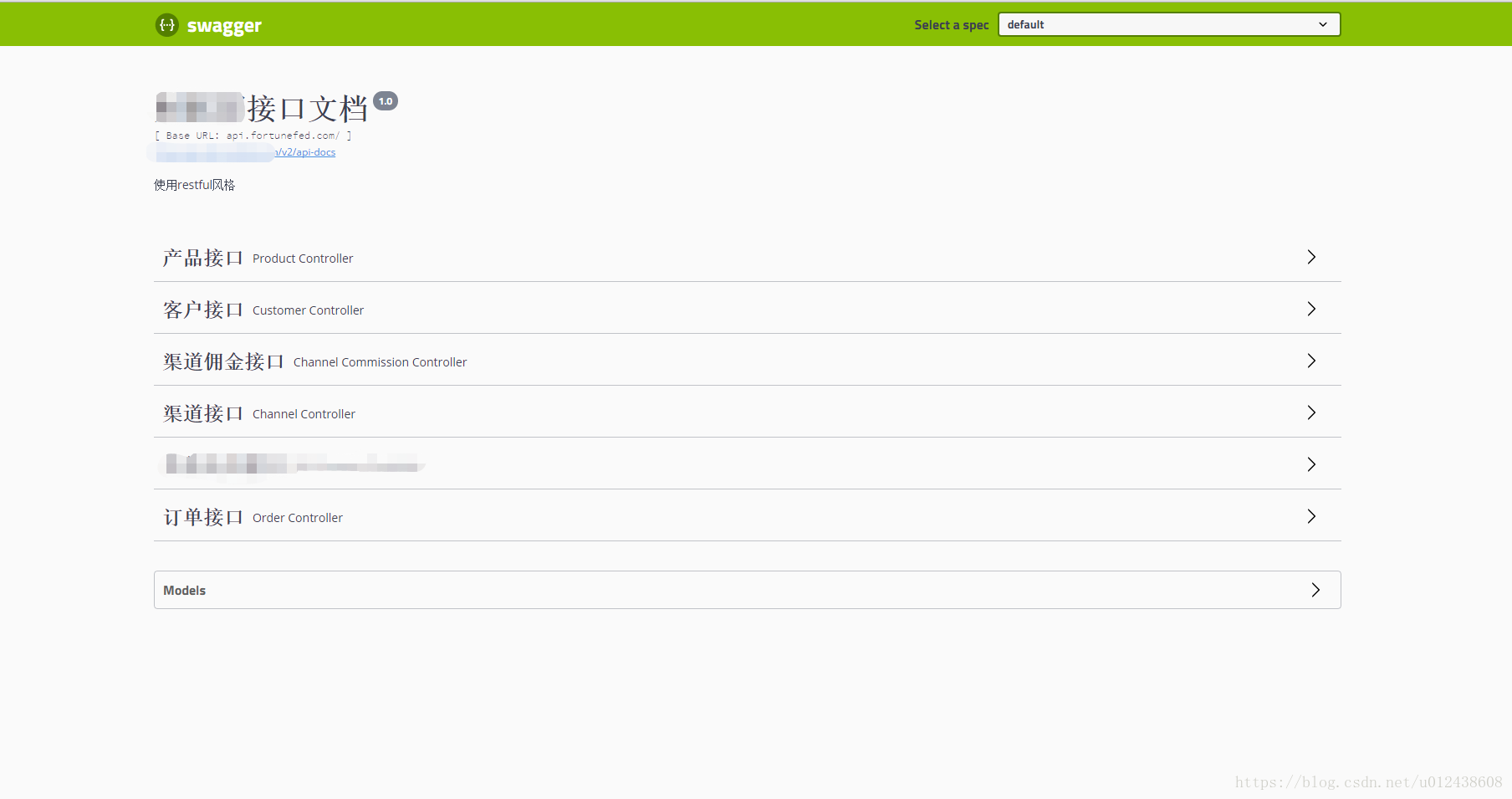Expand the blurred controller section chevron
1512x799 pixels.
1311,464
